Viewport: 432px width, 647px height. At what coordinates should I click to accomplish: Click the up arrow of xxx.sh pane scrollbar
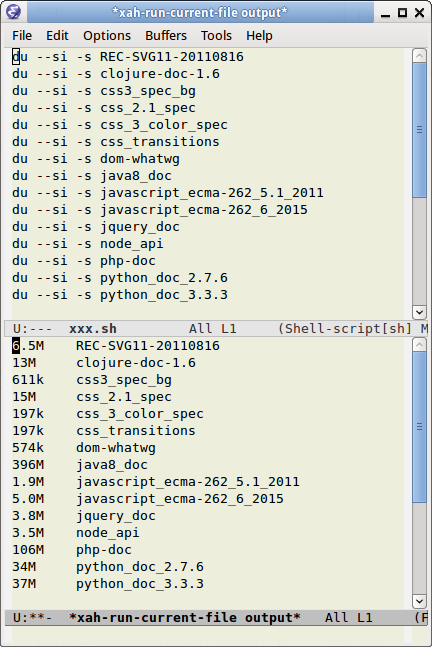pos(419,56)
